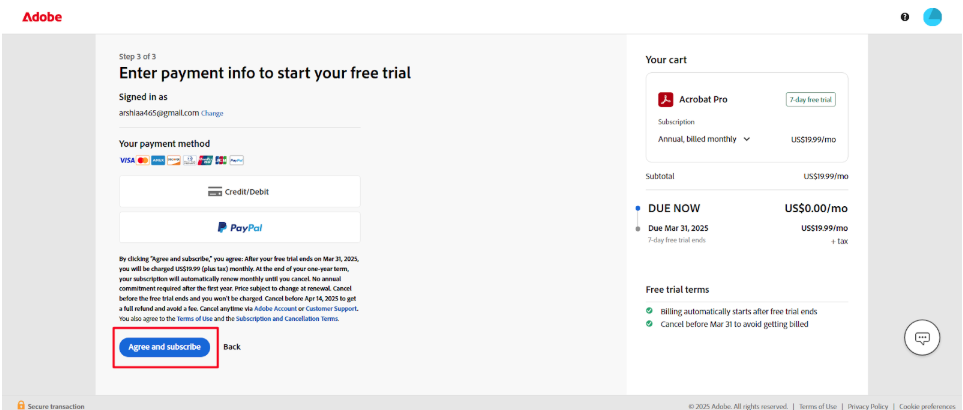Open the Customer Support link

(x=331, y=309)
